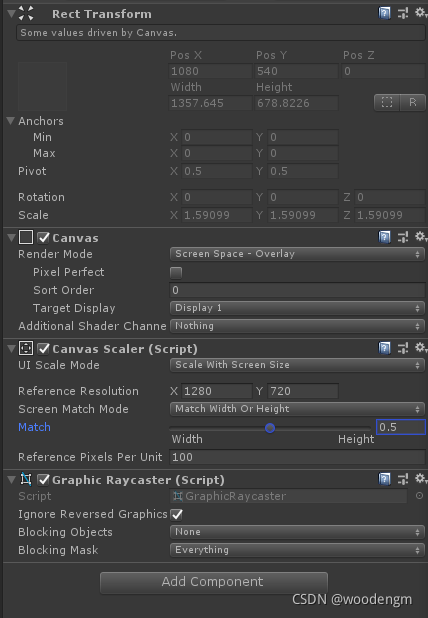Click the Canvas component icon
Viewport: 428px width, 618px height.
pos(26,237)
